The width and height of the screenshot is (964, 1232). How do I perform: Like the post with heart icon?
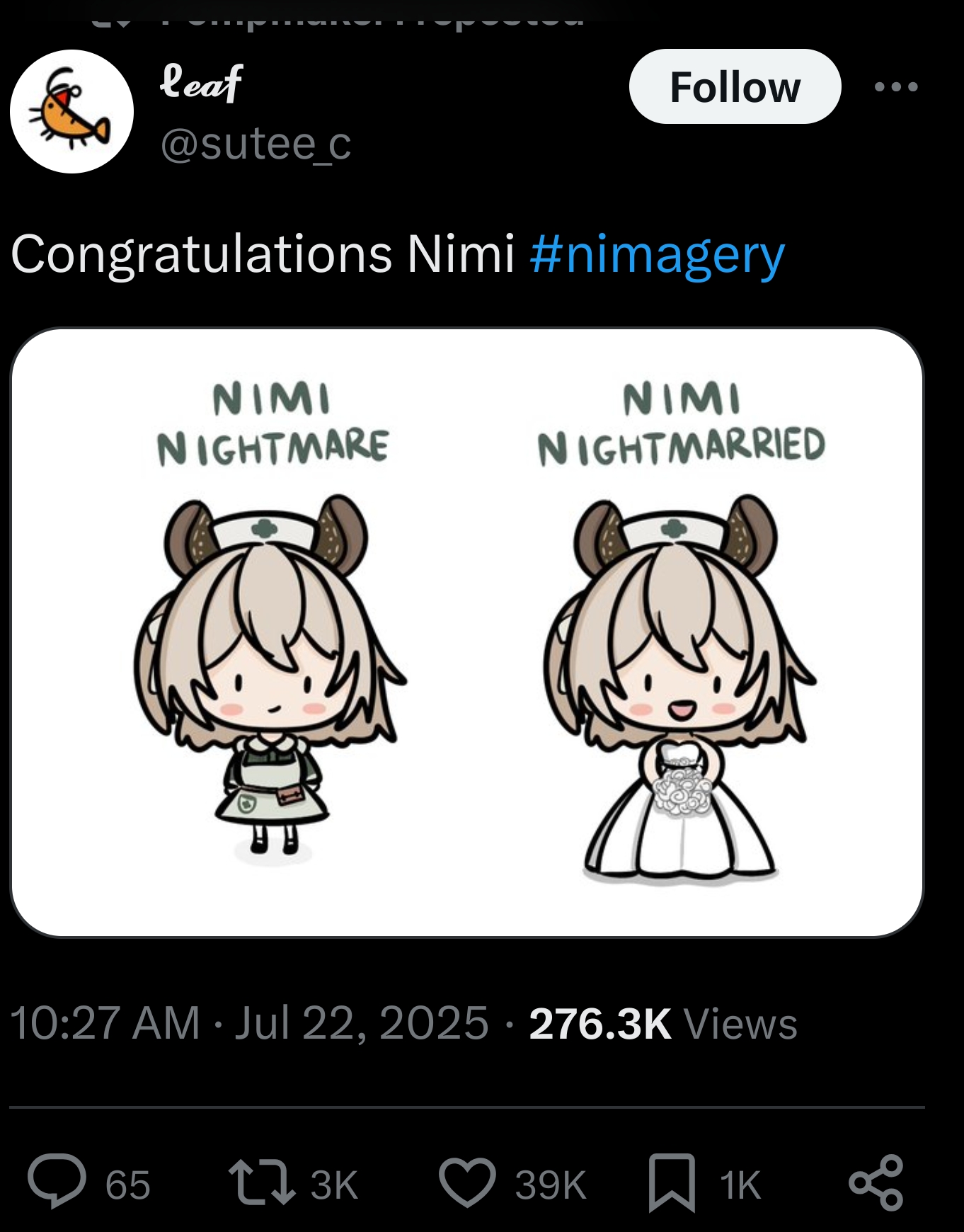tap(467, 1182)
